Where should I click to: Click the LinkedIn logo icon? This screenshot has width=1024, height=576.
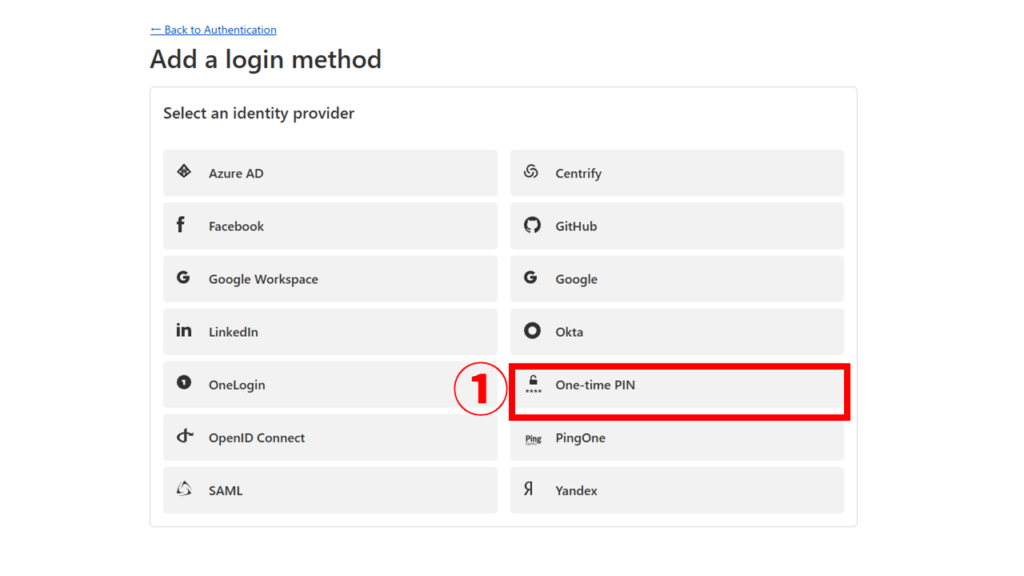coord(184,330)
